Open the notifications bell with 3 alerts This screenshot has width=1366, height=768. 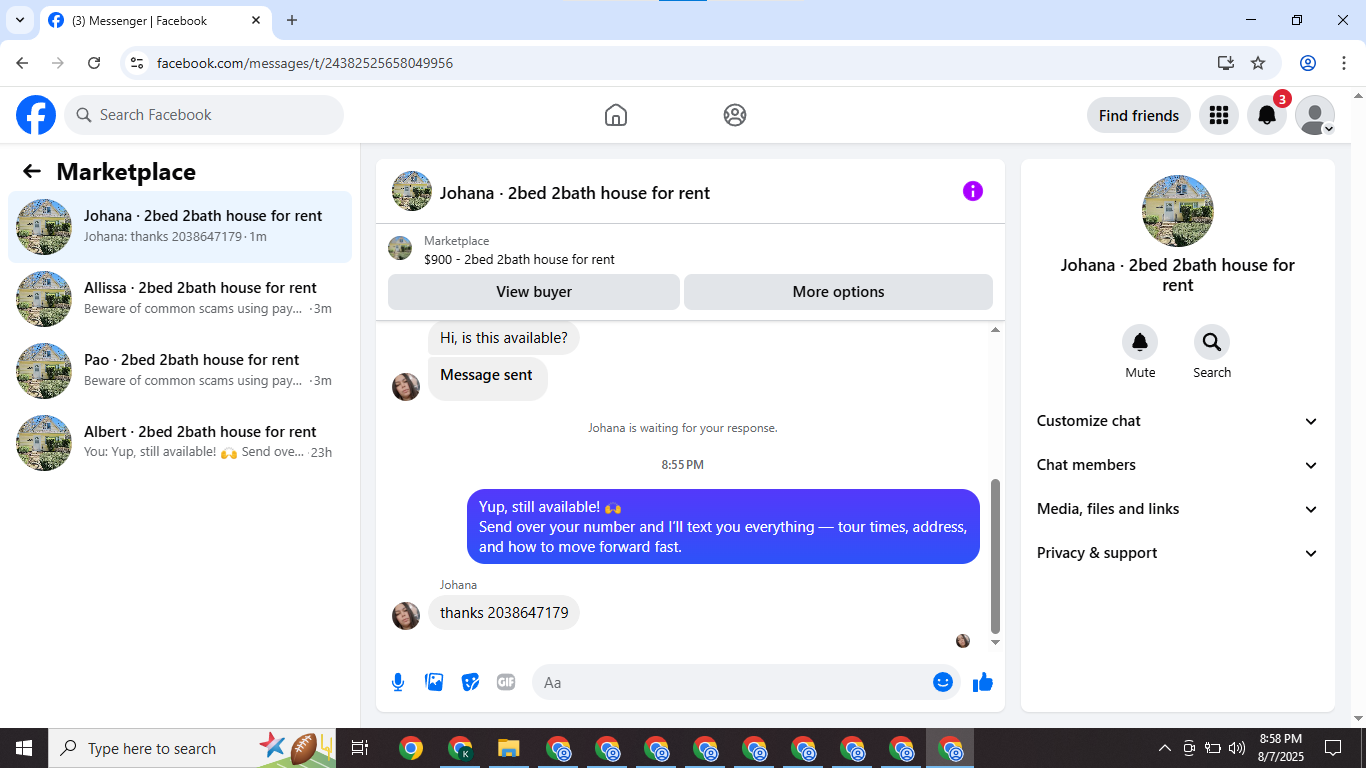coord(1267,115)
